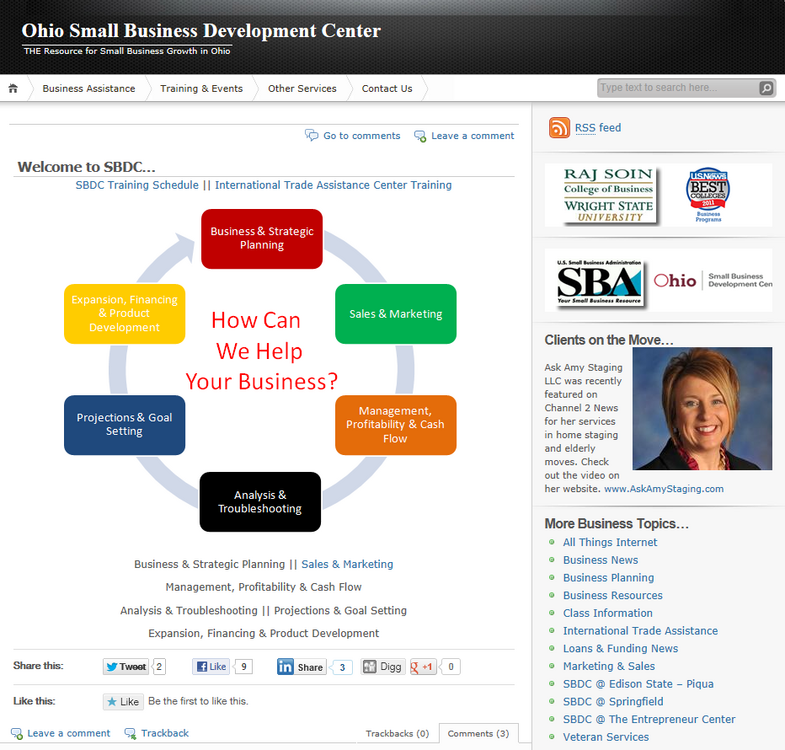Open SBDC @ The Entrepreneur Center link

point(649,719)
